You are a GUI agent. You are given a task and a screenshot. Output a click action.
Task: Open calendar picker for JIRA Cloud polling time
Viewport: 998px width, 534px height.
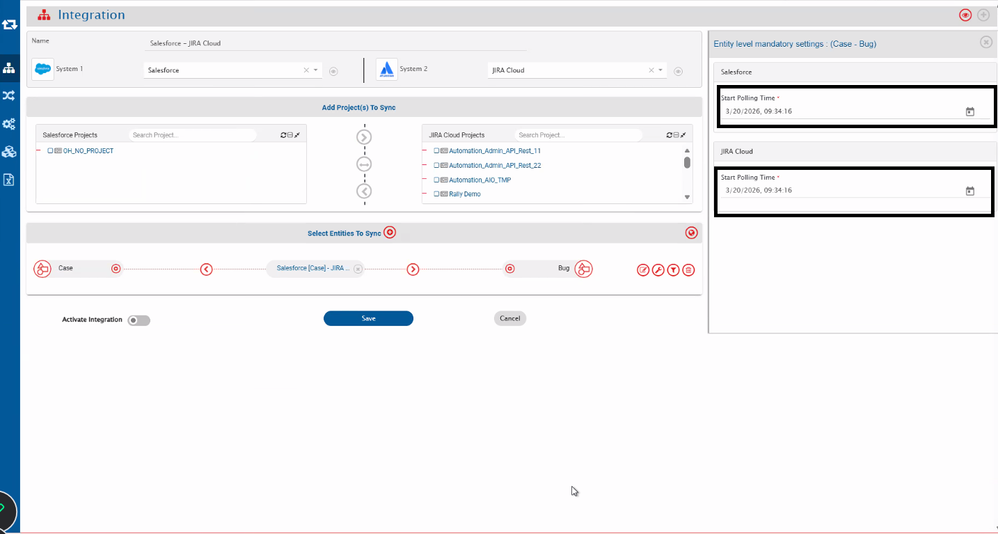pyautogui.click(x=970, y=191)
